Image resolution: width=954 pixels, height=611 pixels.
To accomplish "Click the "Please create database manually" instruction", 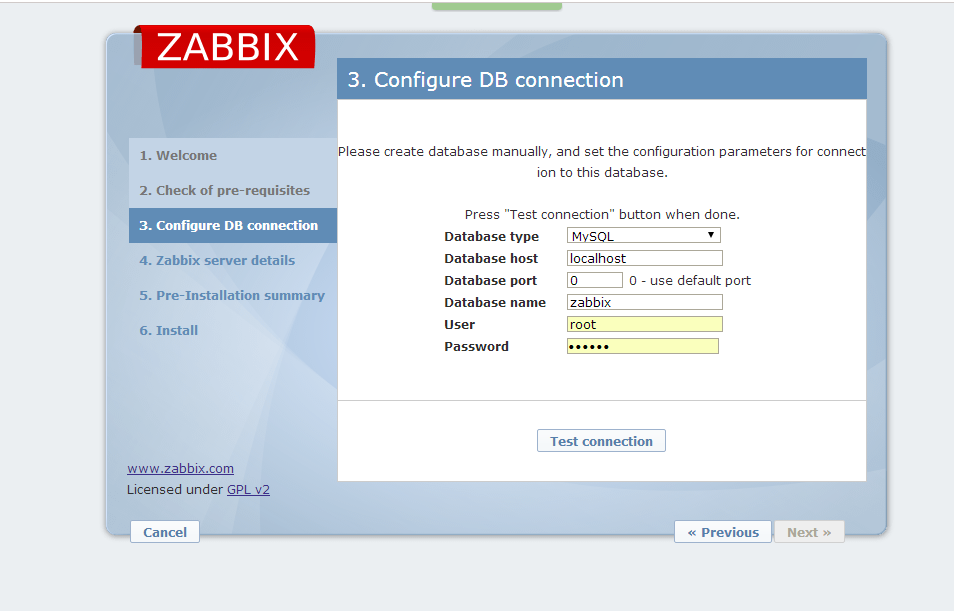I will 602,162.
